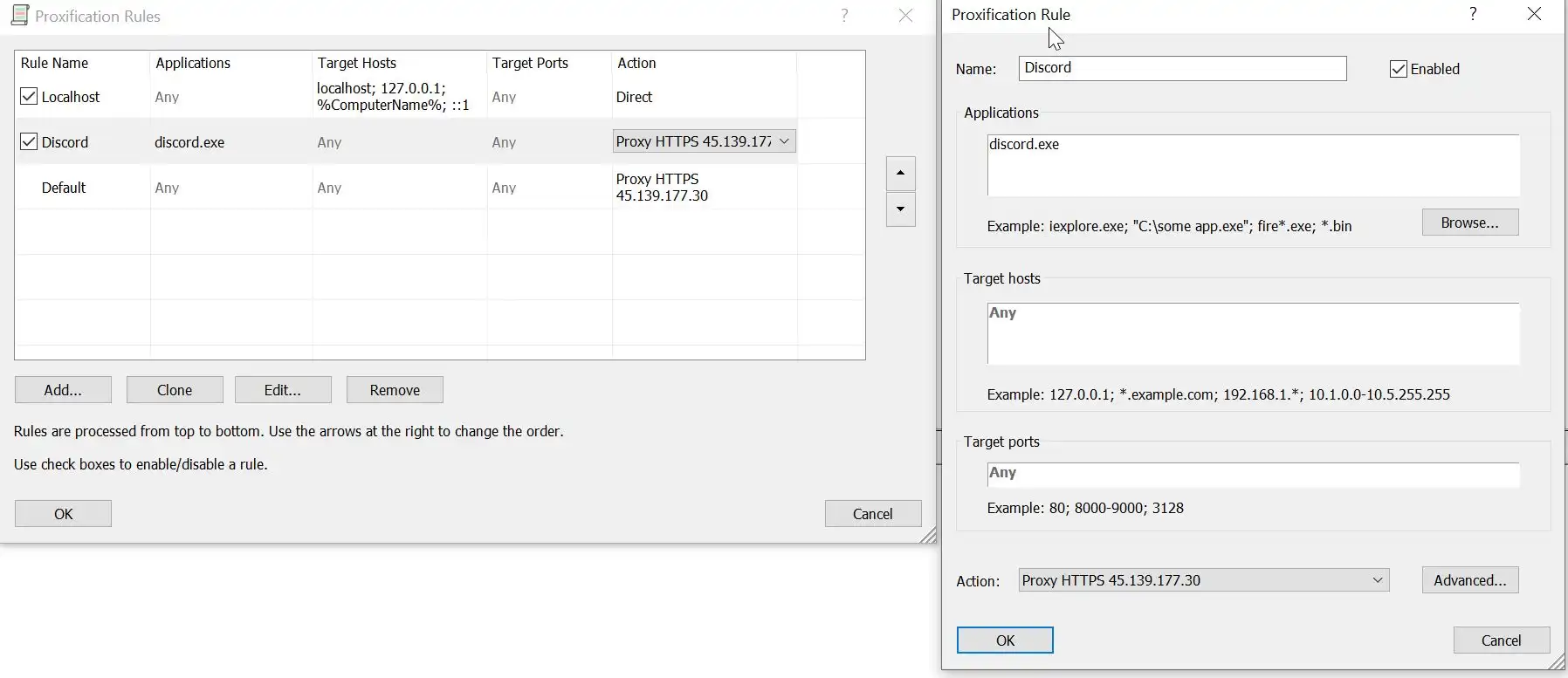Select the Localhost rule name

(71, 97)
